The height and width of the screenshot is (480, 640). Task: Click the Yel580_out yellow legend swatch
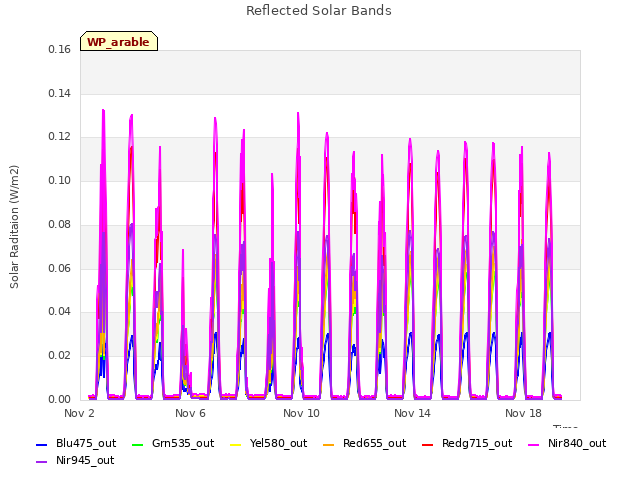pyautogui.click(x=236, y=444)
